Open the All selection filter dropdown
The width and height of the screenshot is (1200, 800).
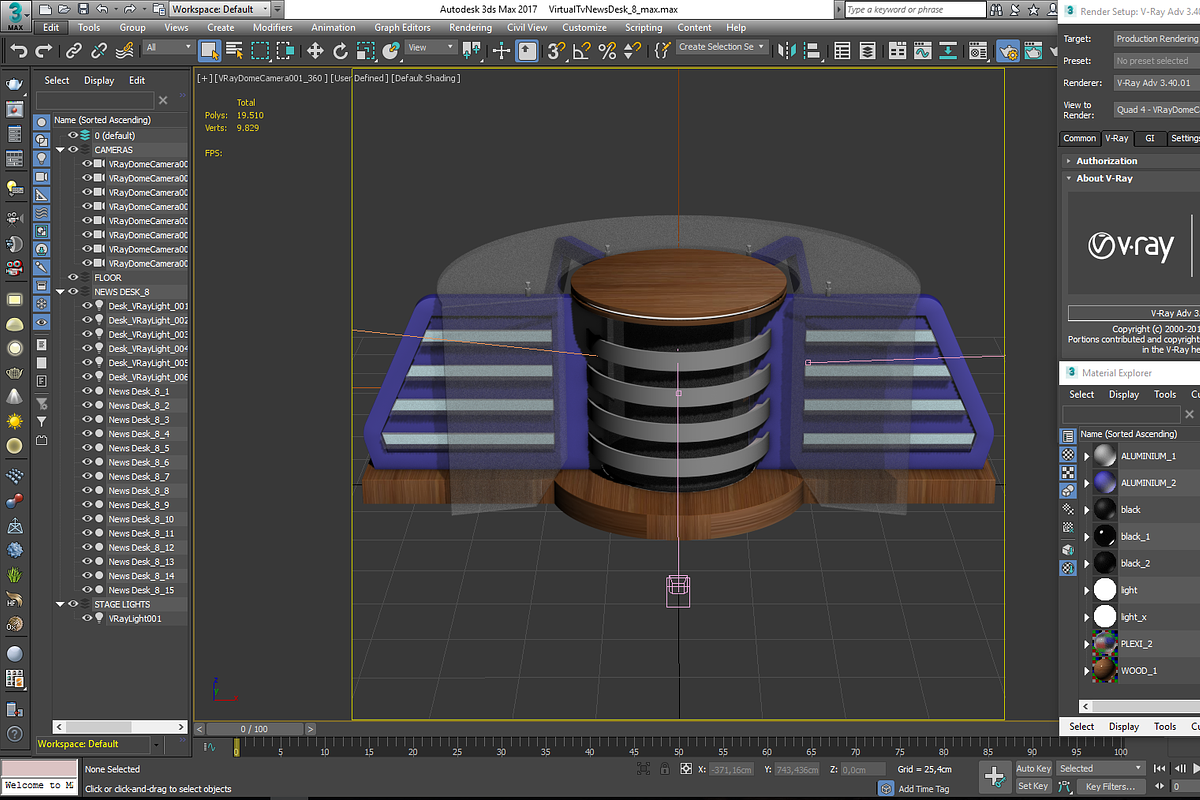(x=168, y=47)
